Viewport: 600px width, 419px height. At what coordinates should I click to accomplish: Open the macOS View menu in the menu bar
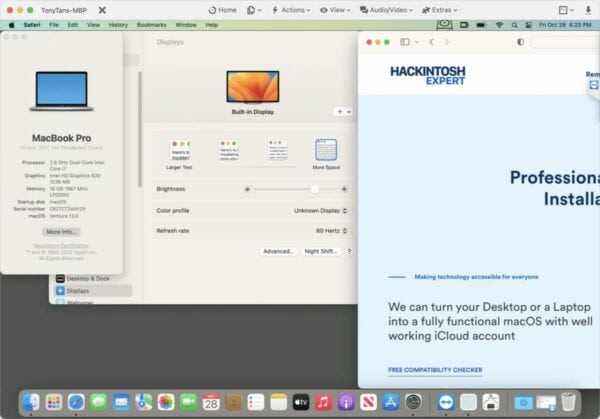93,25
